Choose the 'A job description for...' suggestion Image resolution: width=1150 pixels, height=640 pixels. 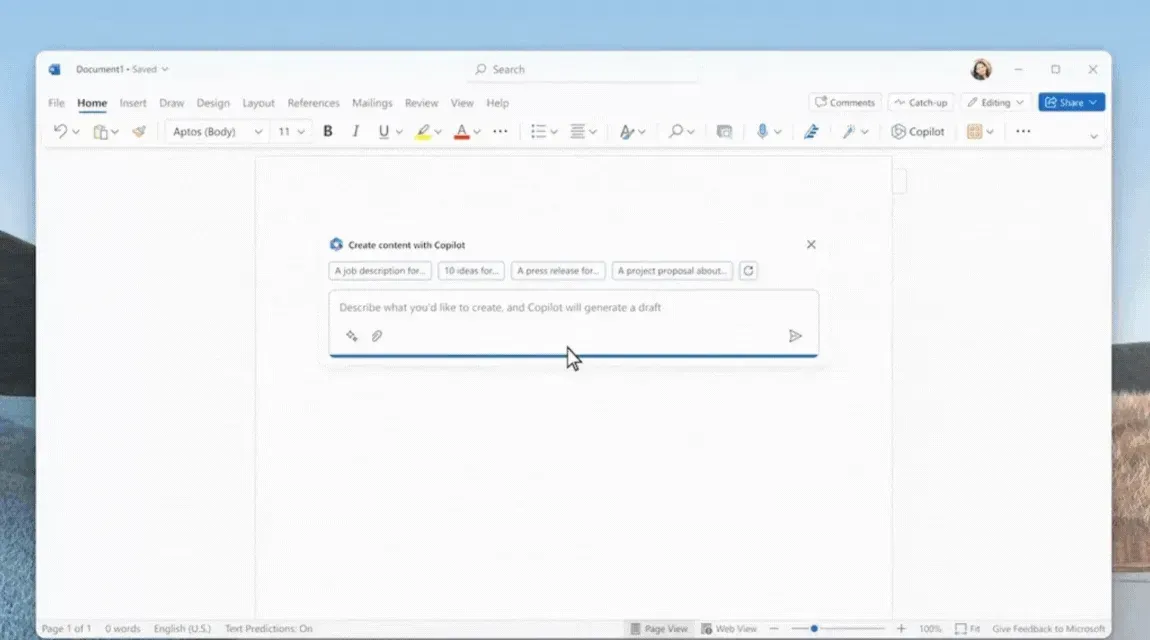[x=380, y=271]
